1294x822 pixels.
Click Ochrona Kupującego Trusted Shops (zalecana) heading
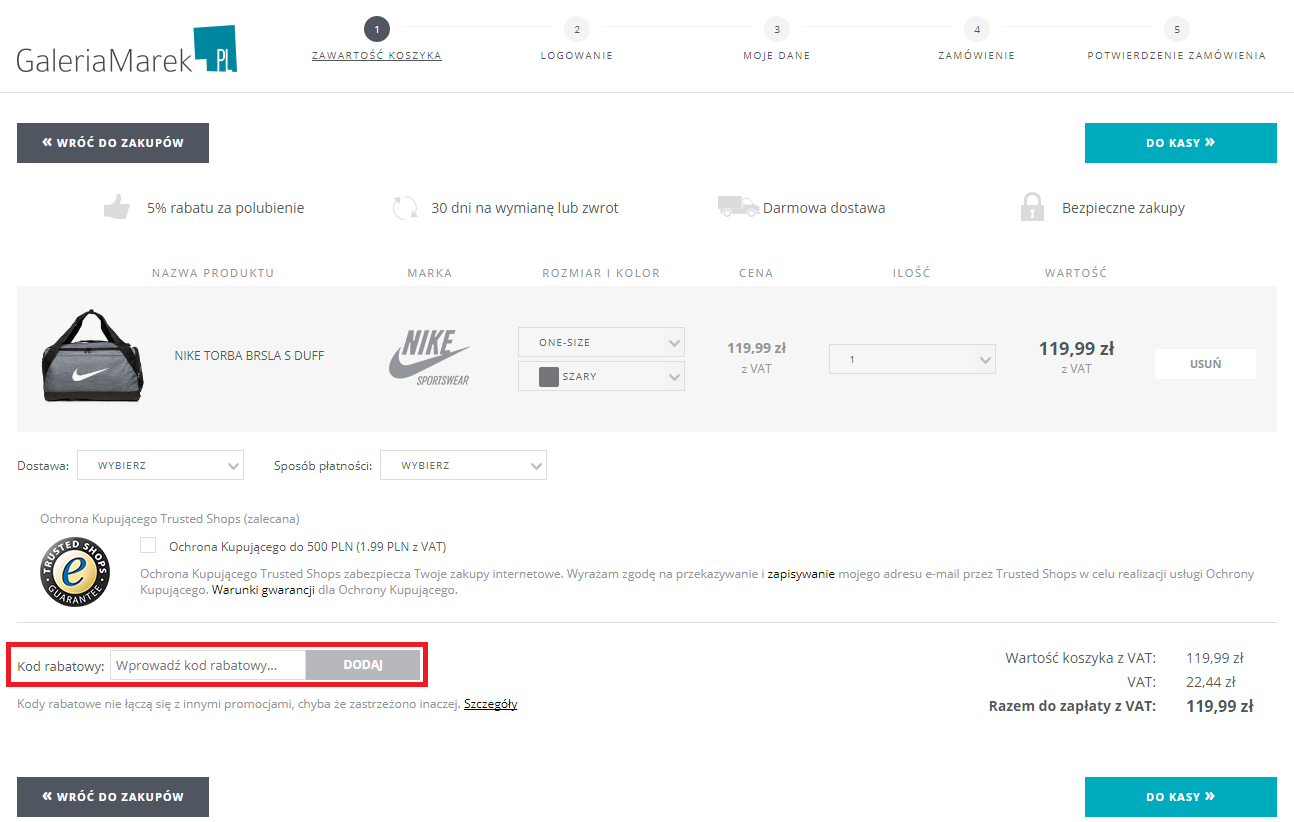(x=170, y=519)
